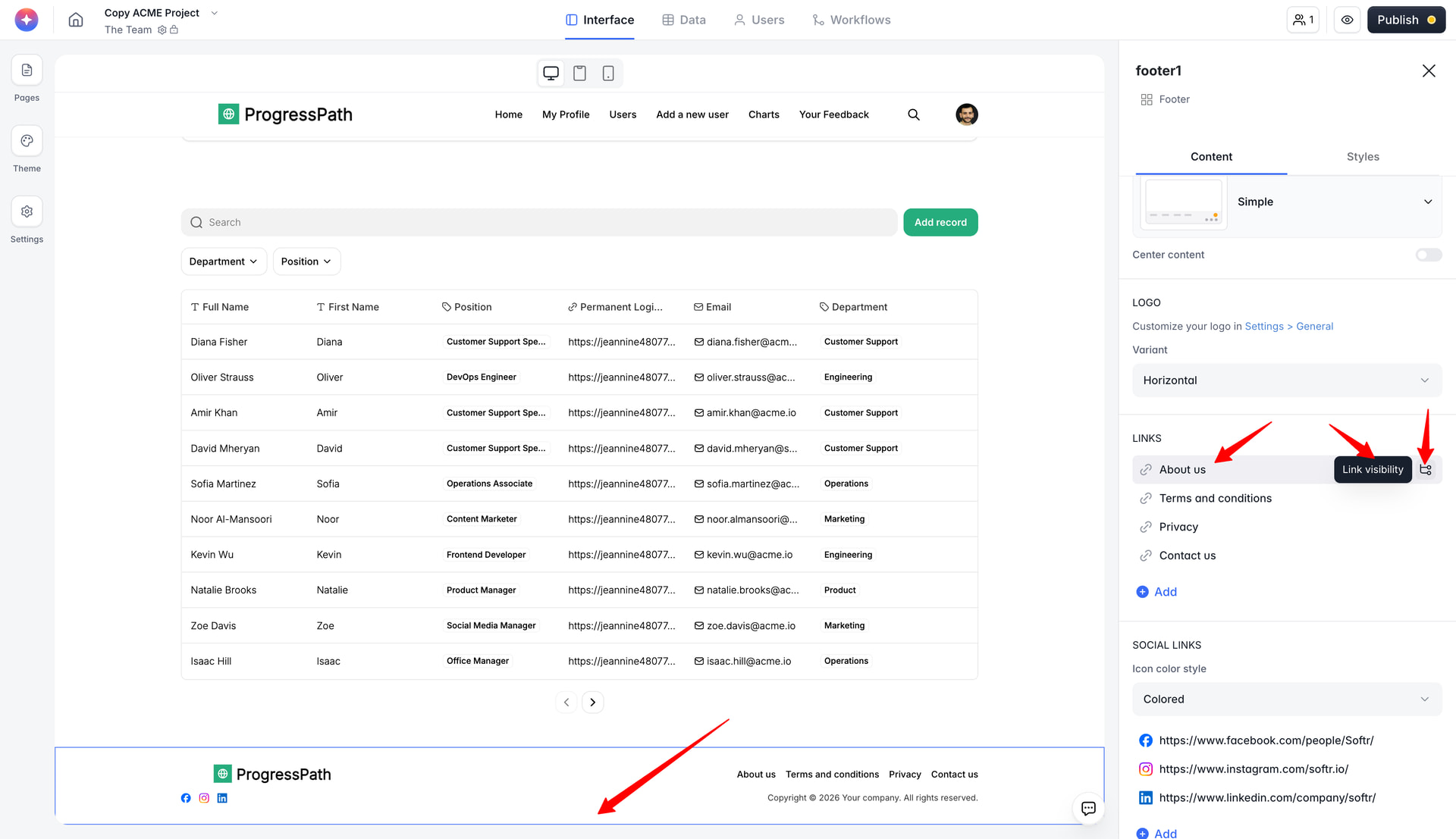Open the Pages panel icon
The image size is (1456, 839).
coord(27,70)
